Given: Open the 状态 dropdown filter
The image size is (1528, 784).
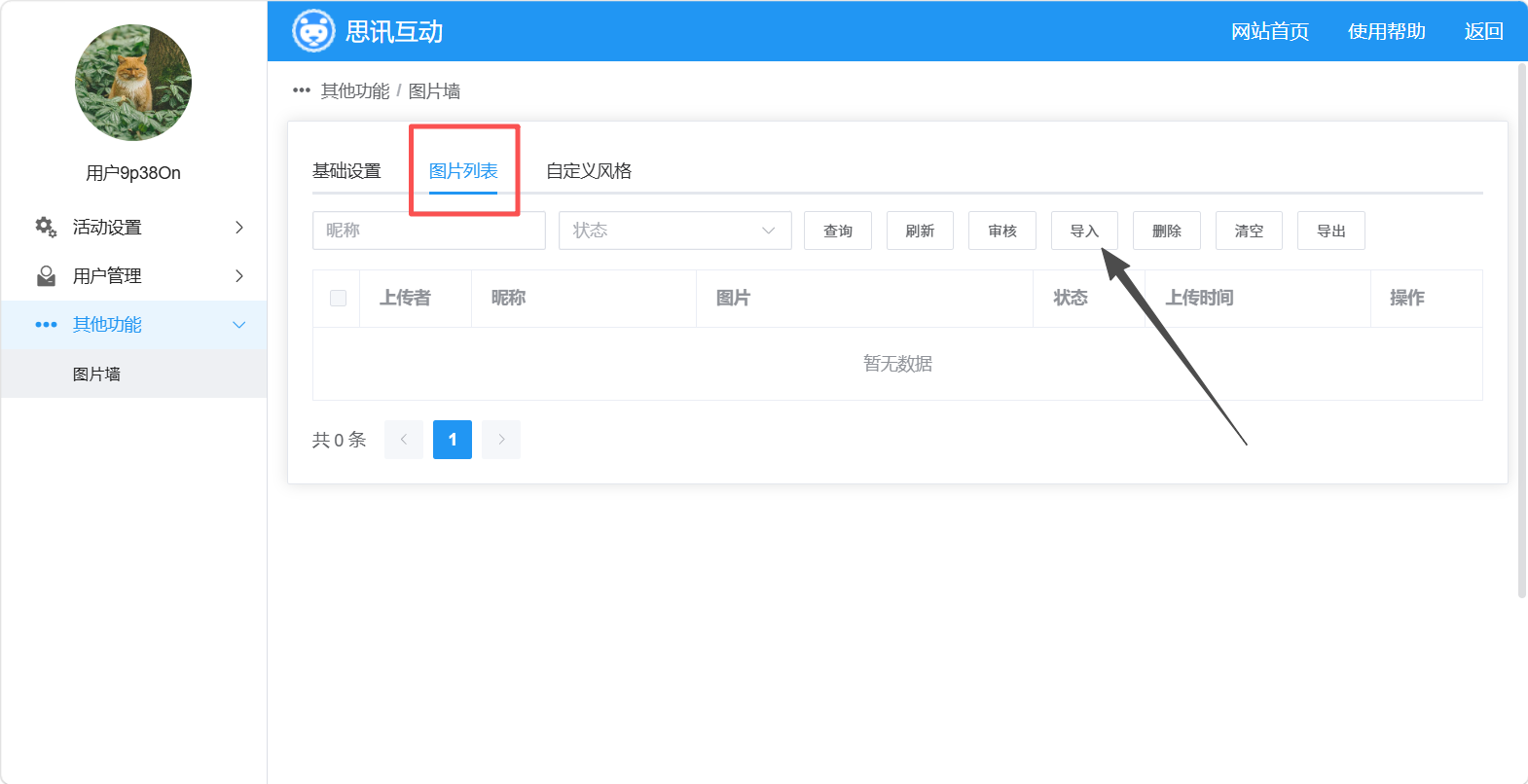Looking at the screenshot, I should pos(675,231).
